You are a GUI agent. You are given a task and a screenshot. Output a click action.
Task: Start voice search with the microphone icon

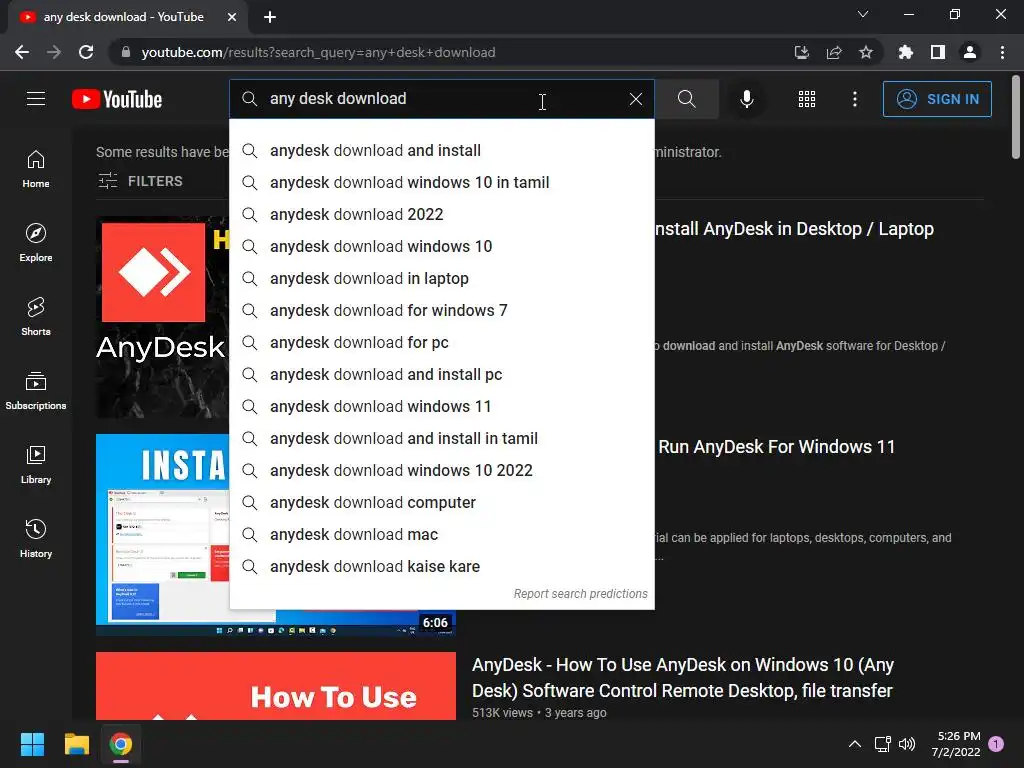746,99
